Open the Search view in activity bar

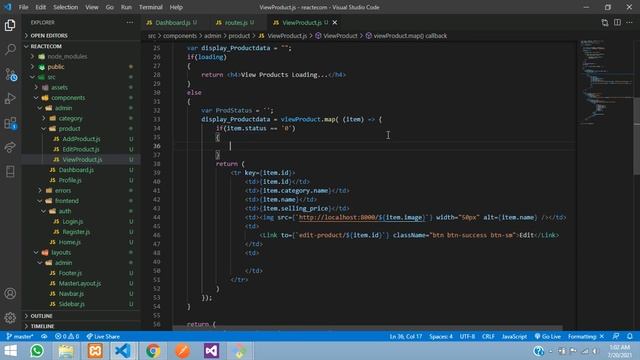[x=10, y=49]
